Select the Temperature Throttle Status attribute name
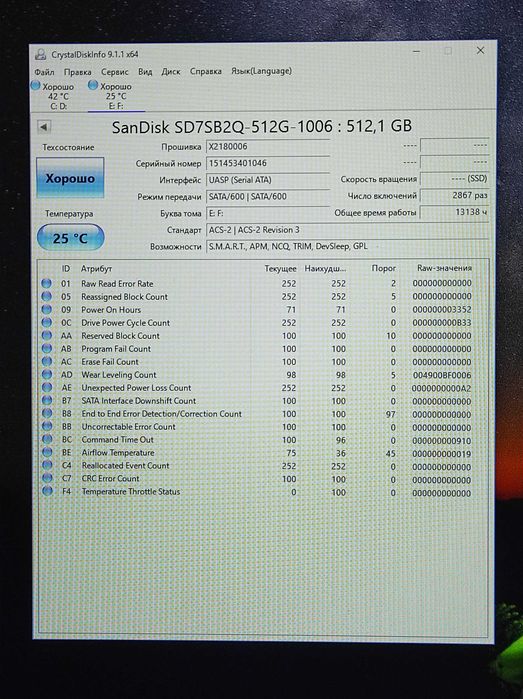 (x=131, y=491)
